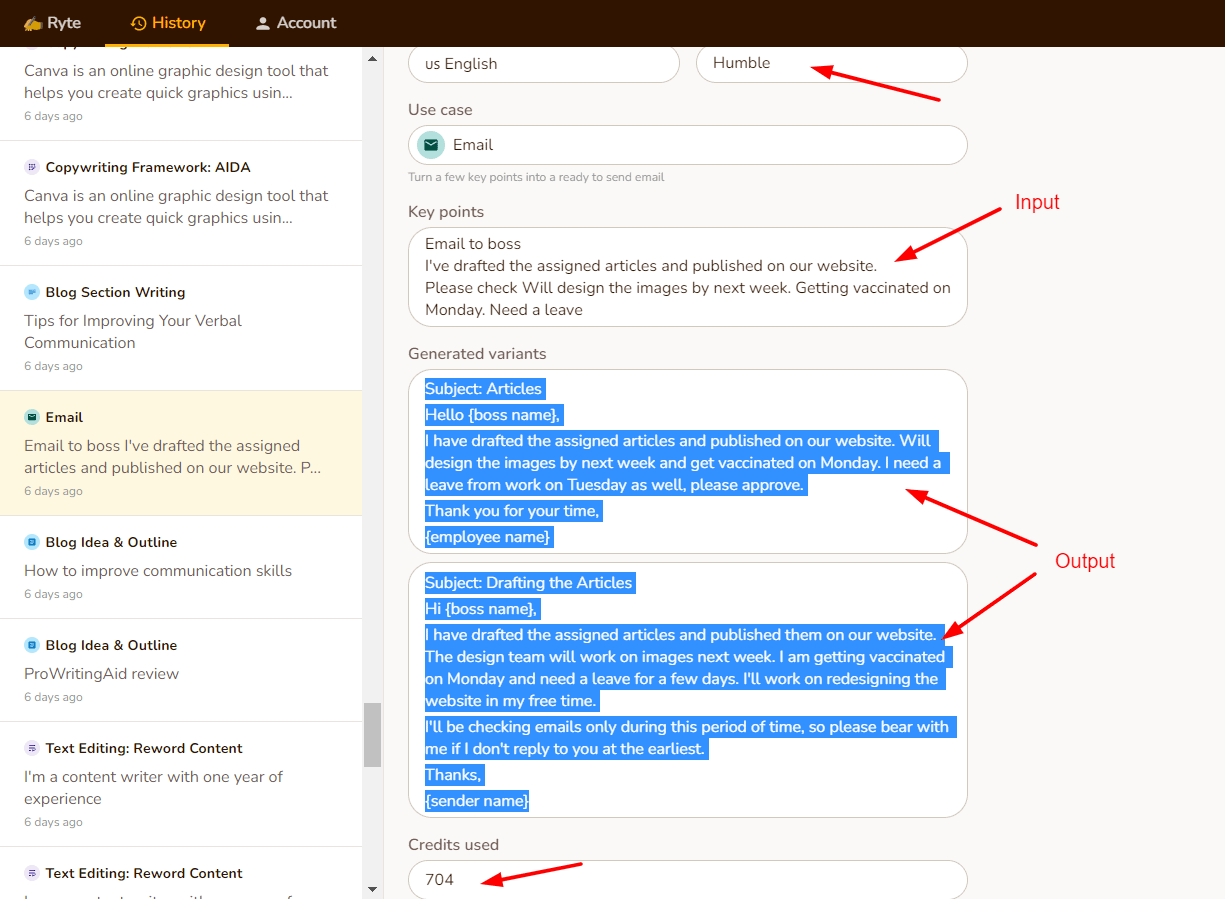Click the Ryte logo icon
This screenshot has height=899, width=1225.
point(33,23)
